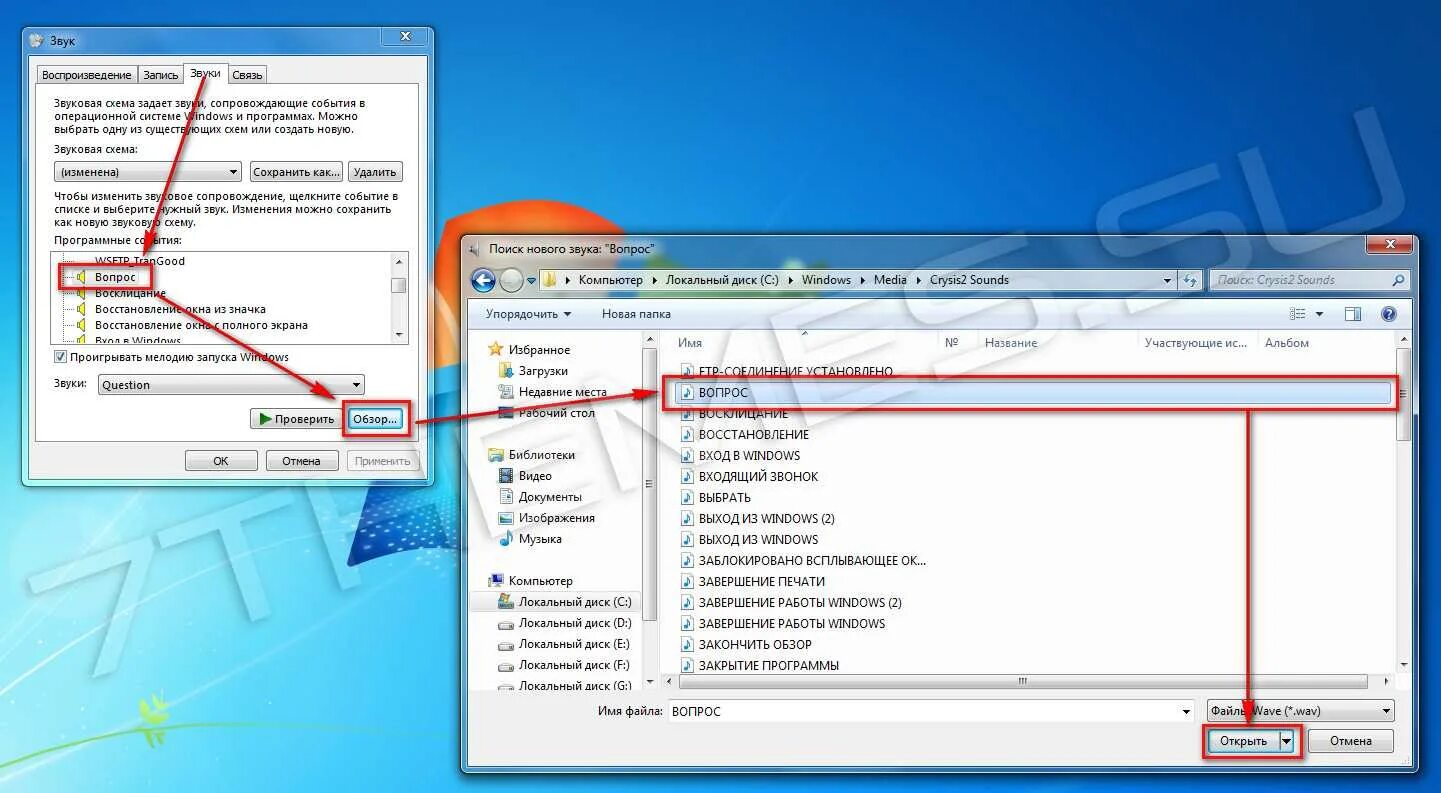Open the Звуки Question dropdown
This screenshot has height=793, width=1441.
[231, 385]
